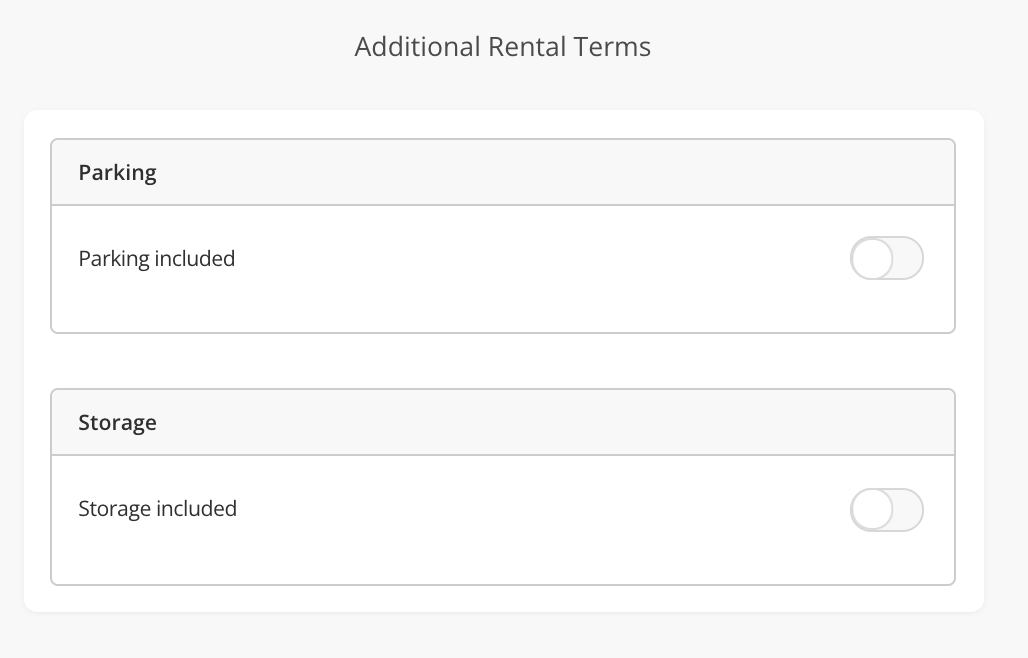Screen dimensions: 1028x658
Task: Turn on the toggle in the Storage section
Action: (x=886, y=509)
